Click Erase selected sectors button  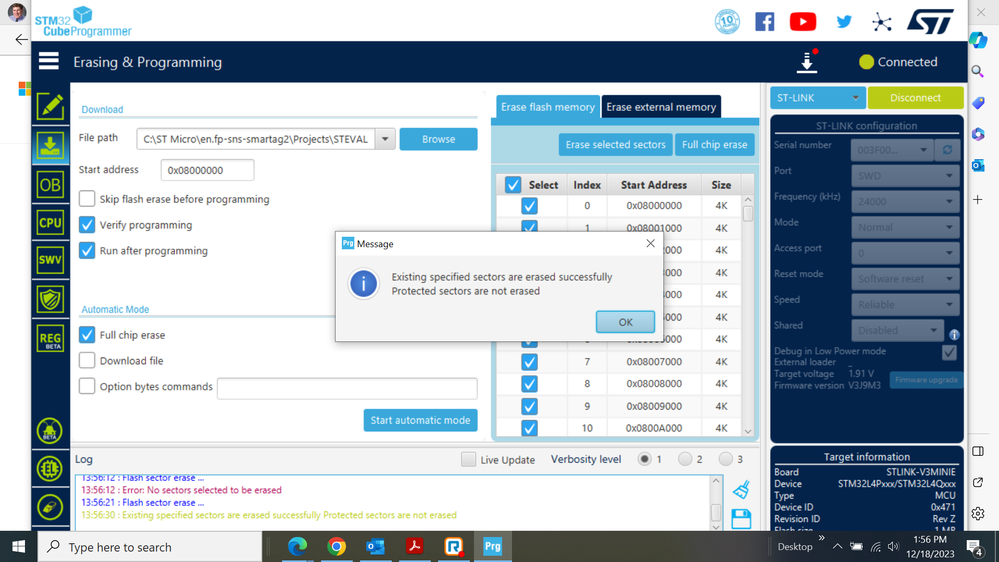(615, 145)
